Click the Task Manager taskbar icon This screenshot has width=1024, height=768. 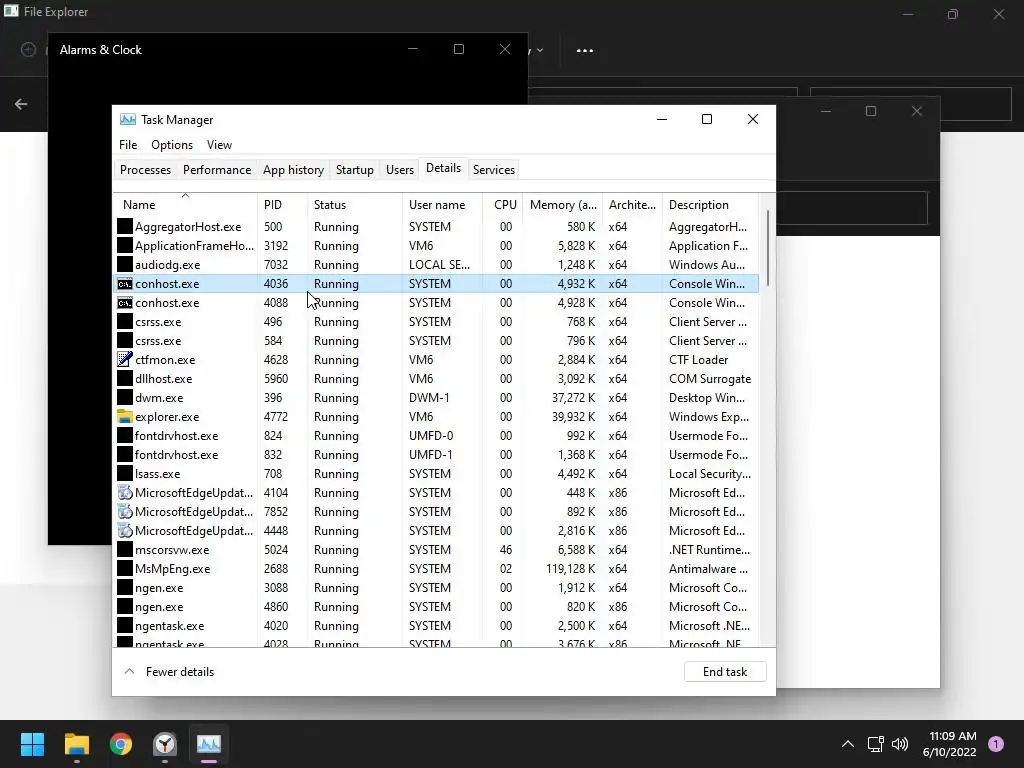point(209,744)
